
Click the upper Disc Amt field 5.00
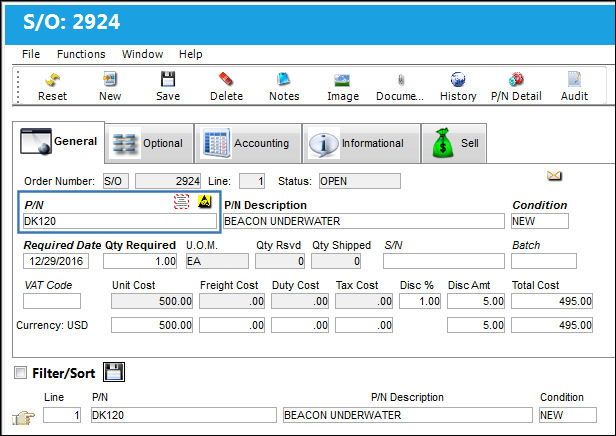click(476, 301)
